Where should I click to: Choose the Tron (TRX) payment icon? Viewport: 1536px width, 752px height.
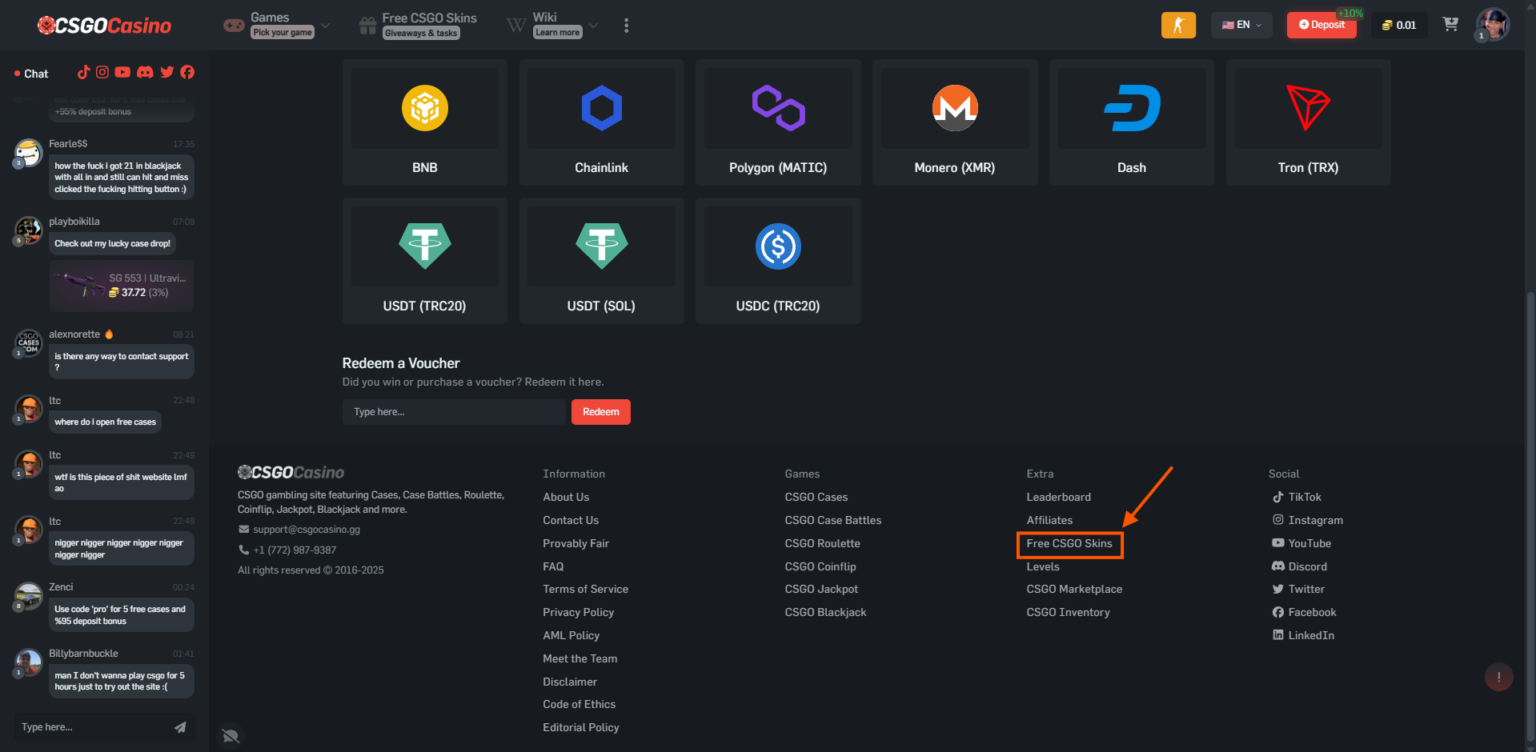(x=1308, y=108)
